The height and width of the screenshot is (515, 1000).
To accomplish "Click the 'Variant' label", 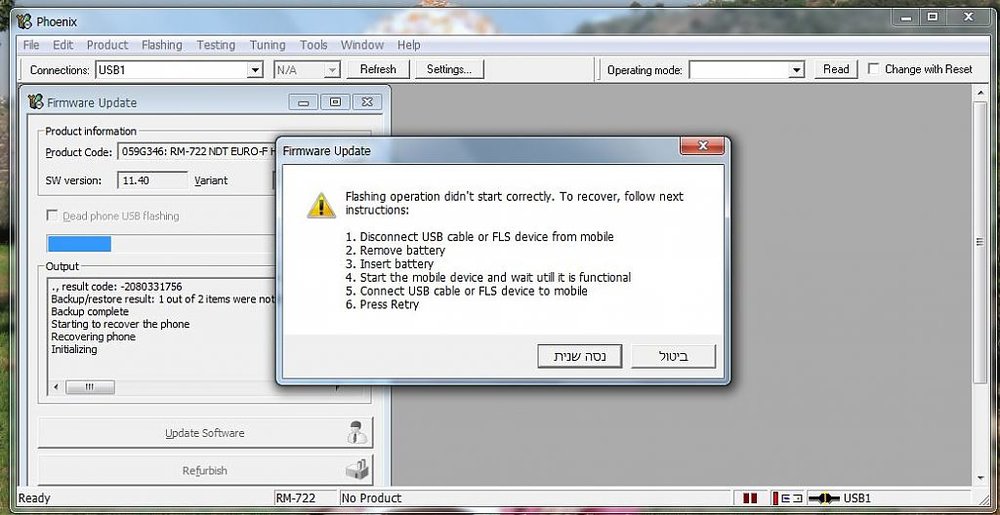I will [x=211, y=180].
